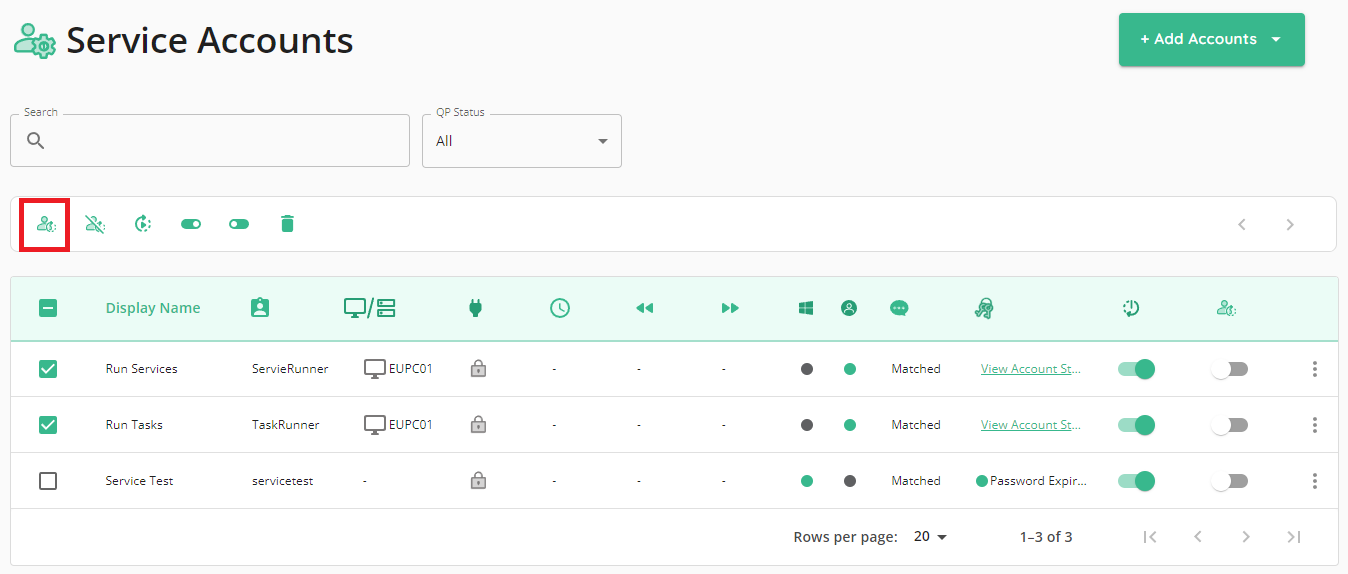The image size is (1348, 574).
Task: Check the Service Test row checkbox
Action: [x=48, y=481]
